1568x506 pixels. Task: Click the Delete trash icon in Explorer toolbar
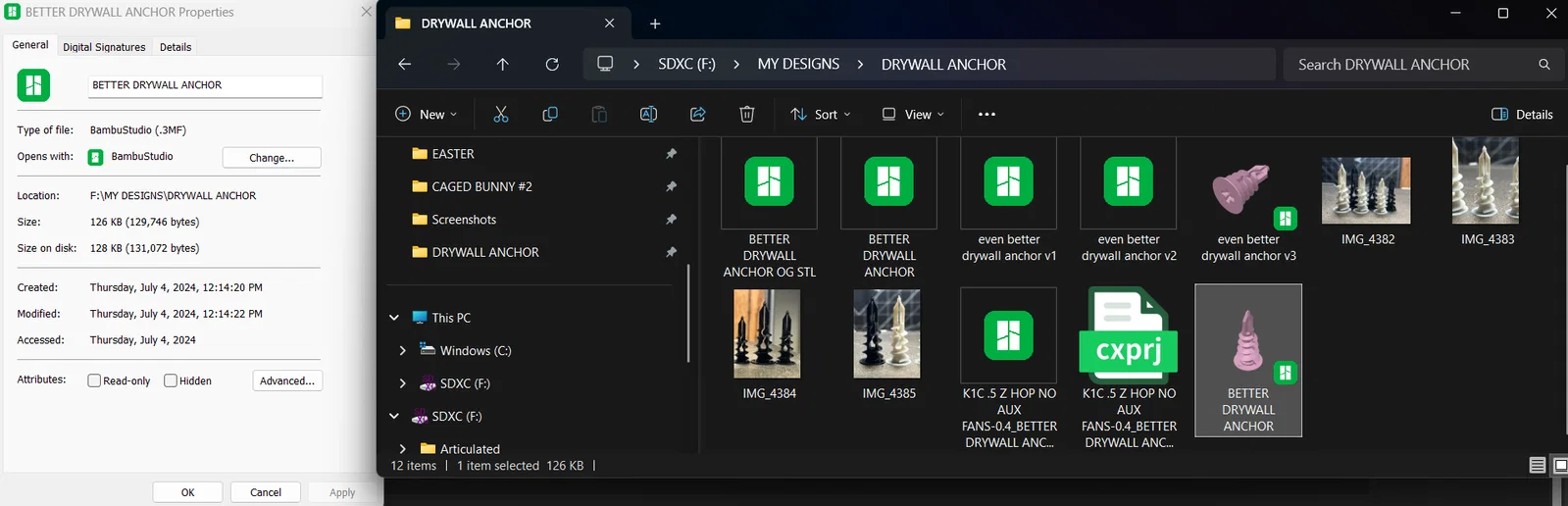(x=747, y=114)
